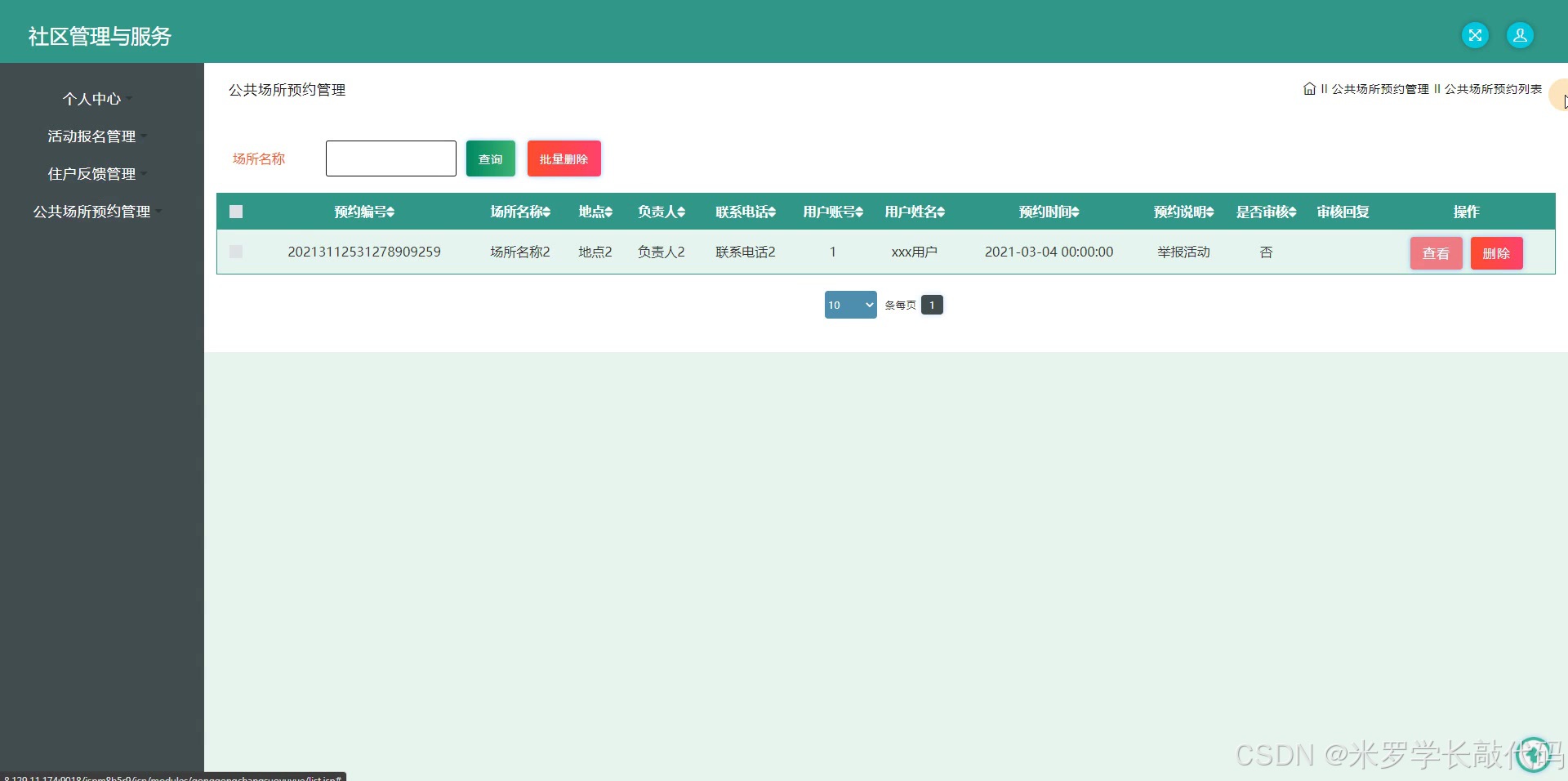Click the 公共场所预约管理 page heading
The height and width of the screenshot is (781, 1568).
(x=287, y=90)
